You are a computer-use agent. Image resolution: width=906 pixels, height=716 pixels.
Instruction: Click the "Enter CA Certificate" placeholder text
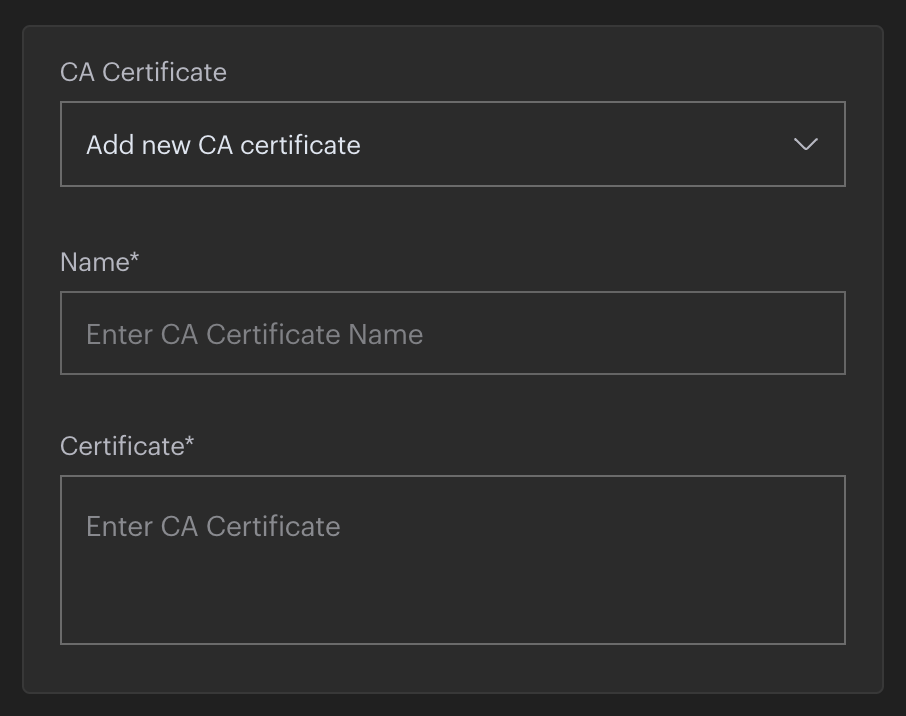(213, 527)
